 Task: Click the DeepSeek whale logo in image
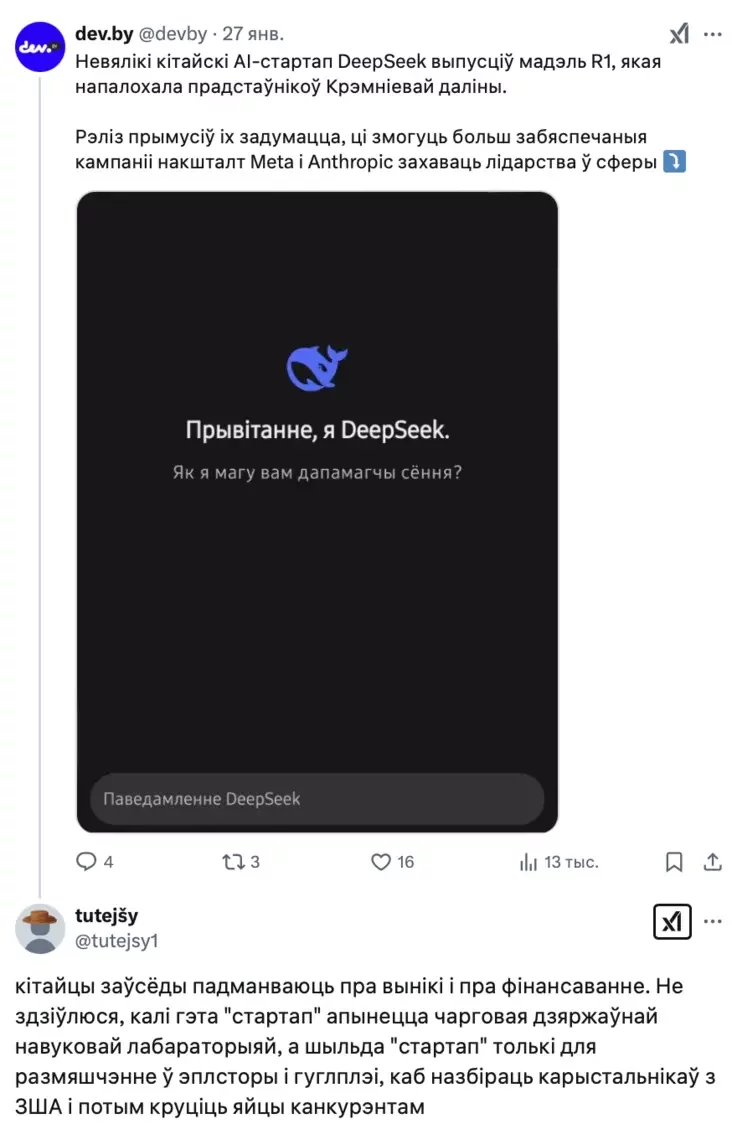tap(317, 367)
